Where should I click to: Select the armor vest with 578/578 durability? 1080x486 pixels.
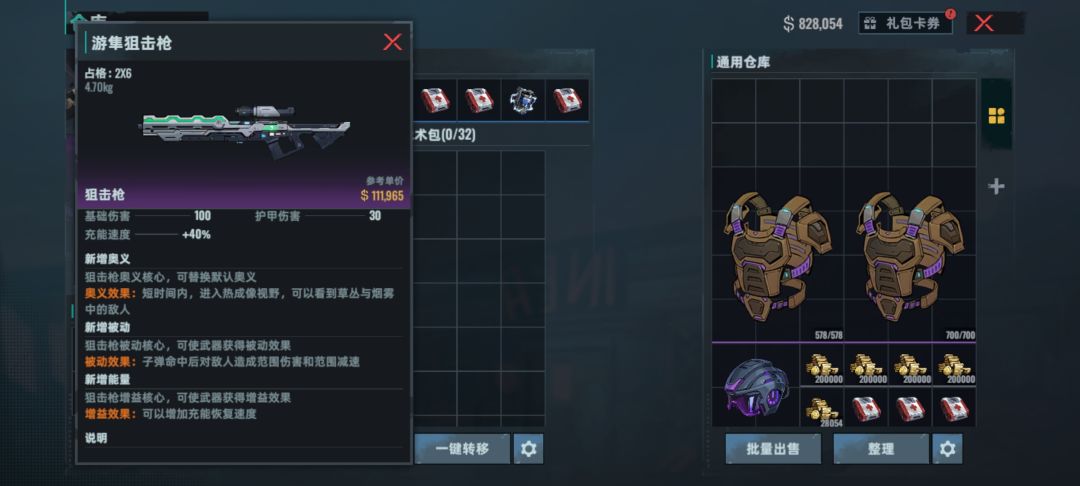coord(778,256)
